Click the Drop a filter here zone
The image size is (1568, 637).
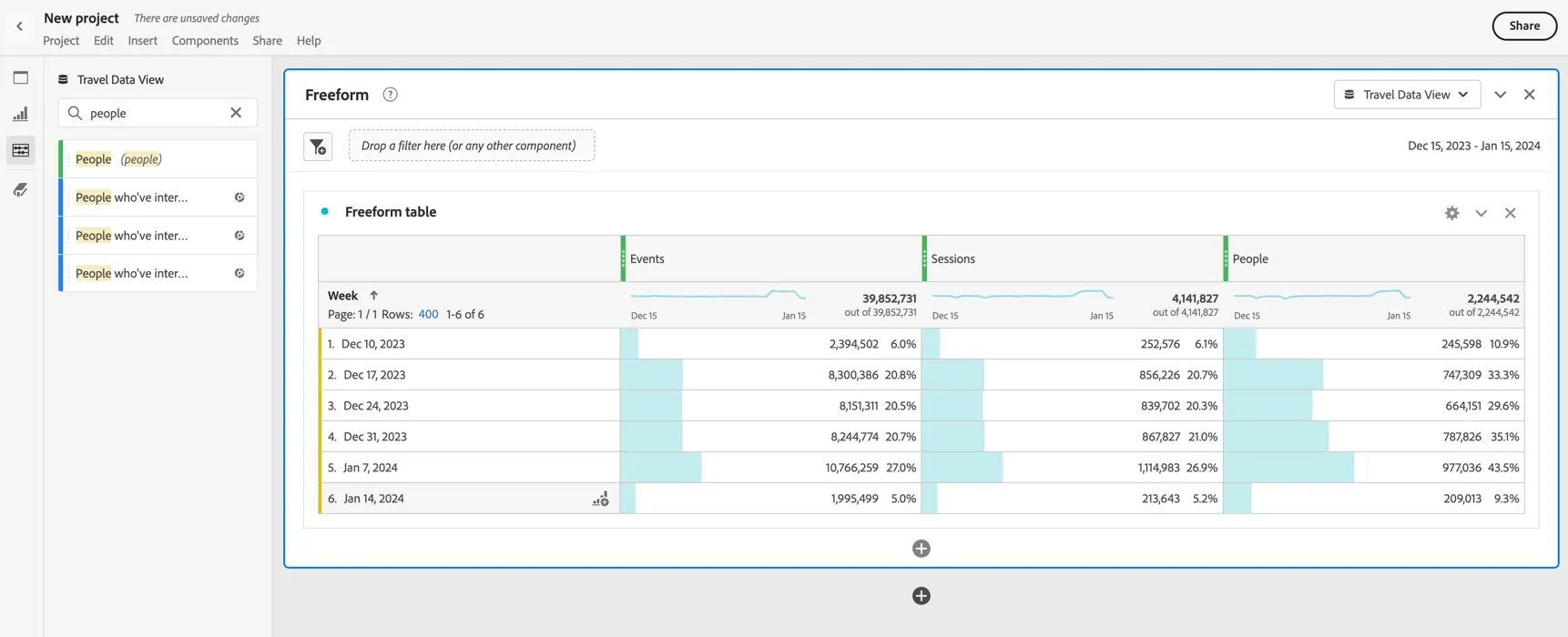point(472,146)
